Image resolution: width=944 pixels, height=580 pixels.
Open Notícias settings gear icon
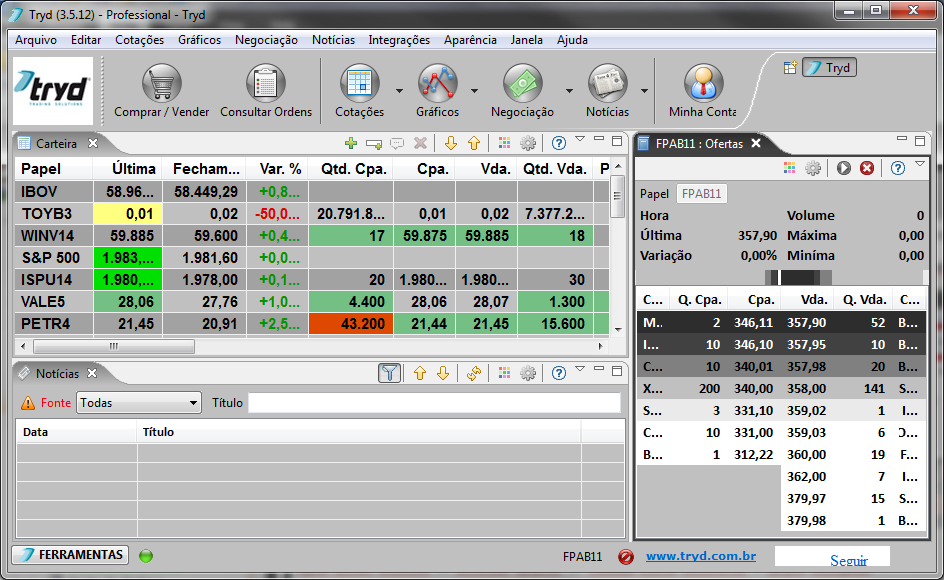pyautogui.click(x=527, y=373)
